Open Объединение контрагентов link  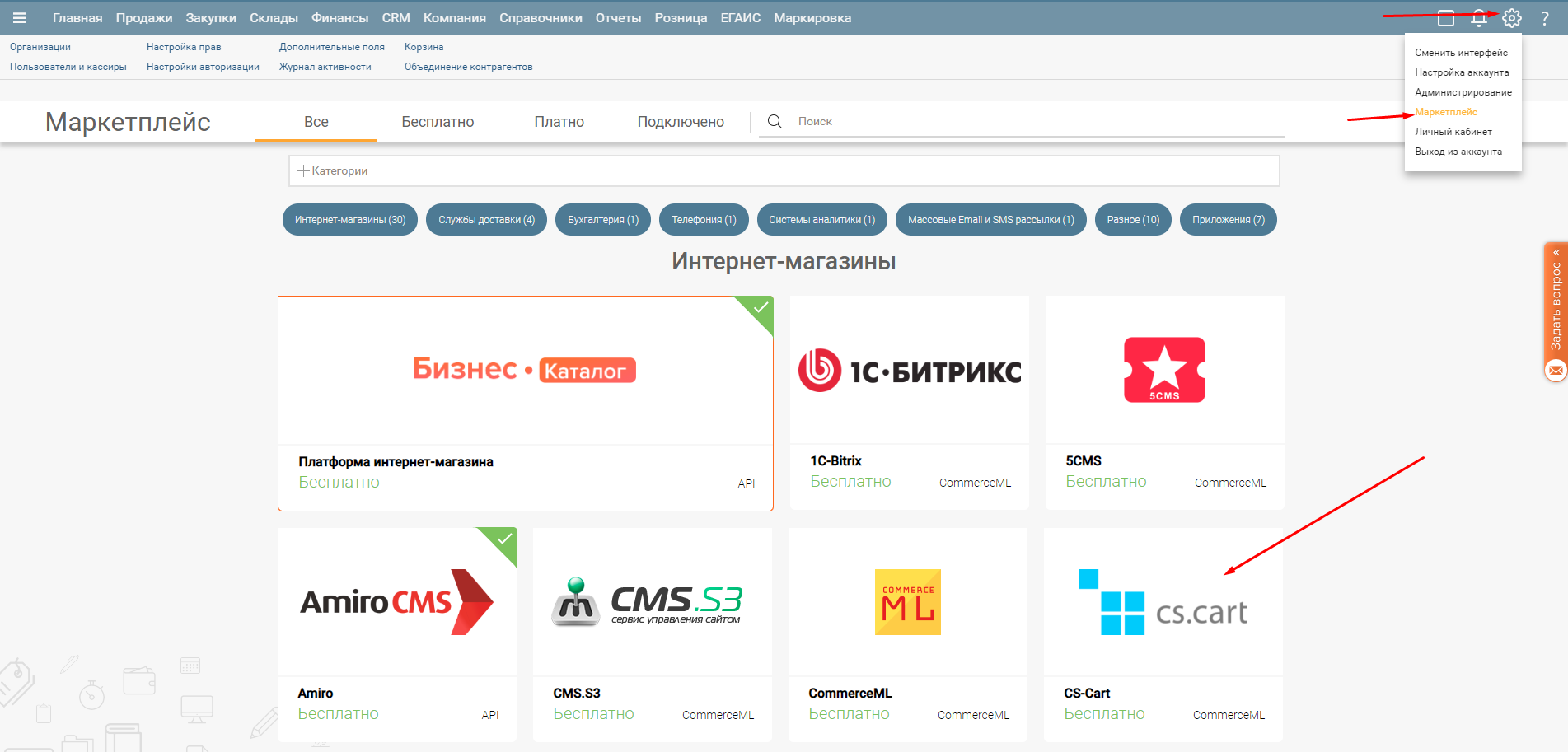[x=469, y=67]
